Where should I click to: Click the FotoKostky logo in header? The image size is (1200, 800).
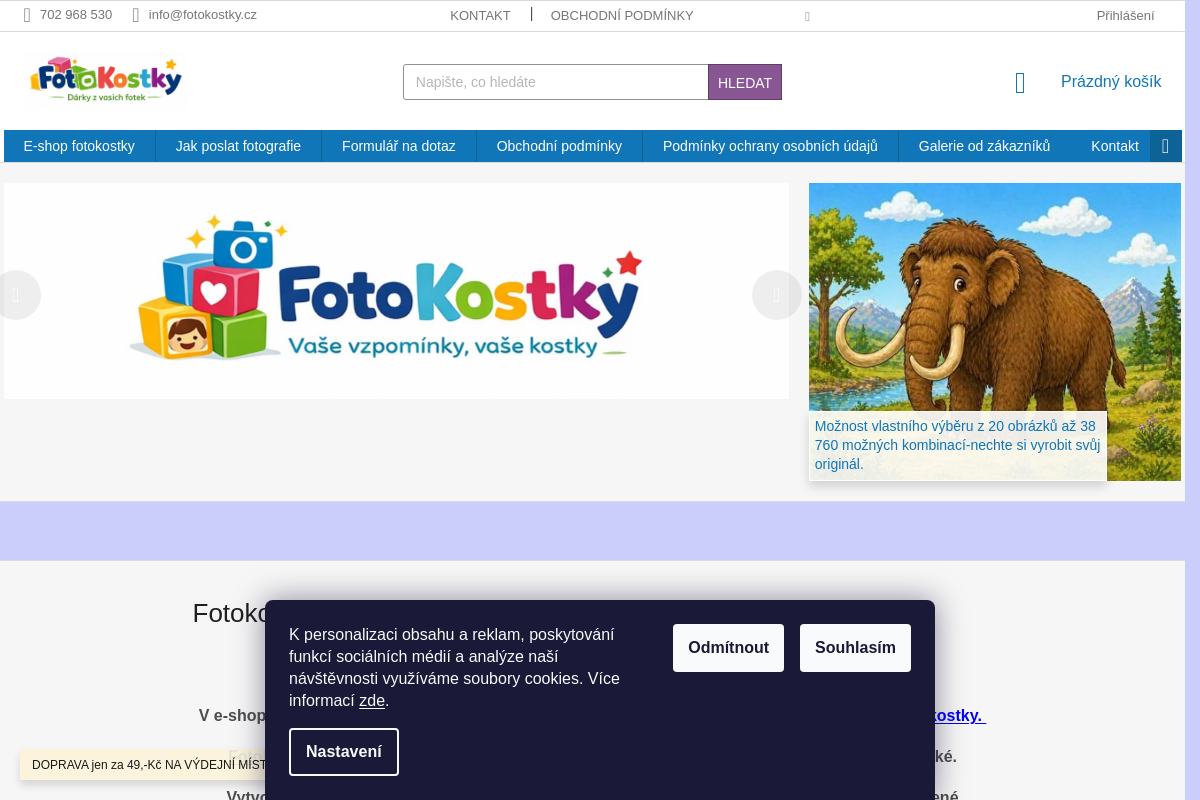106,80
